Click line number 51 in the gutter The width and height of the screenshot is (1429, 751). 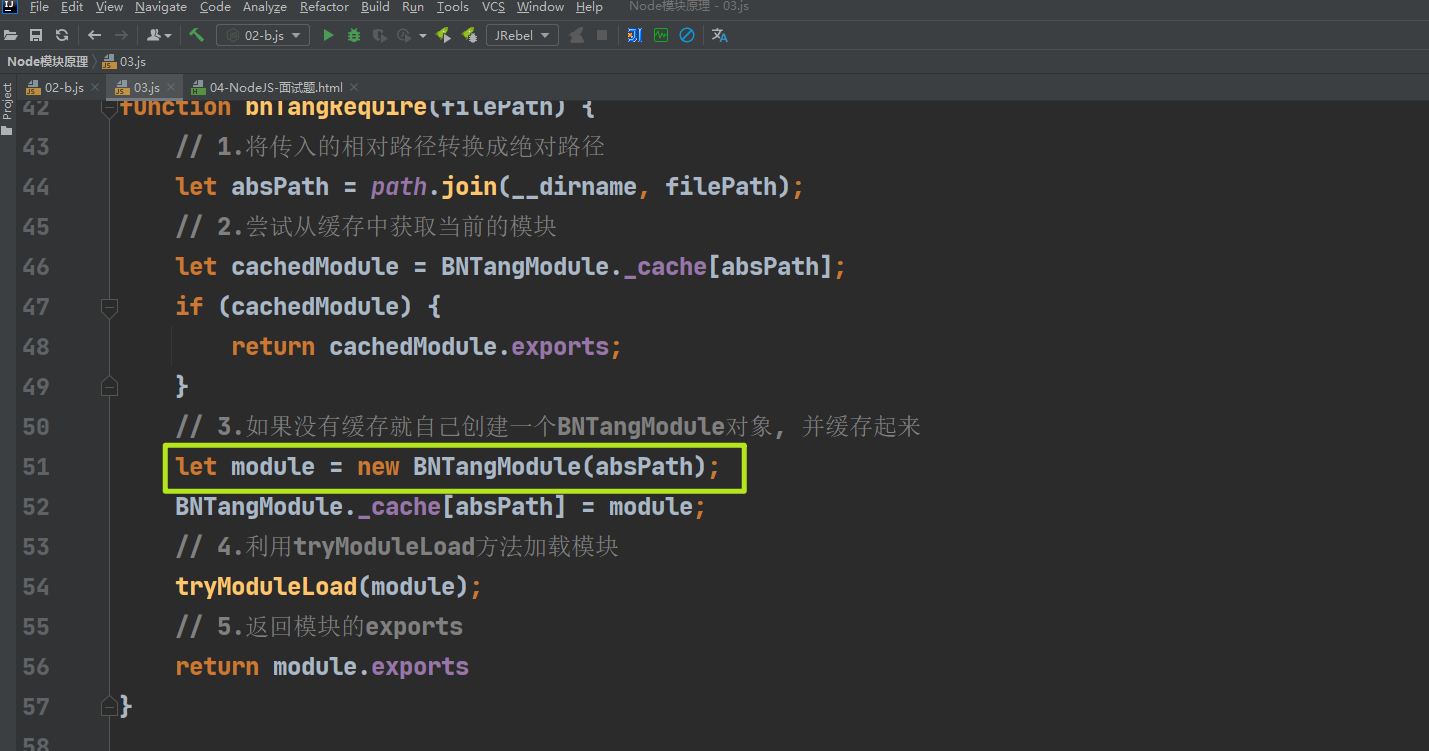(36, 467)
